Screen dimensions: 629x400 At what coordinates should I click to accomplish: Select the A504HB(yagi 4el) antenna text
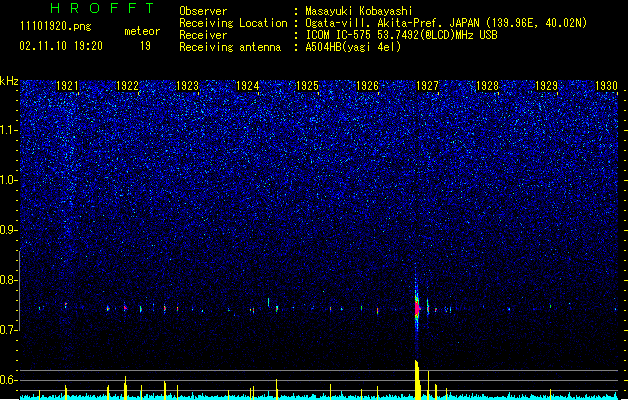pyautogui.click(x=353, y=47)
